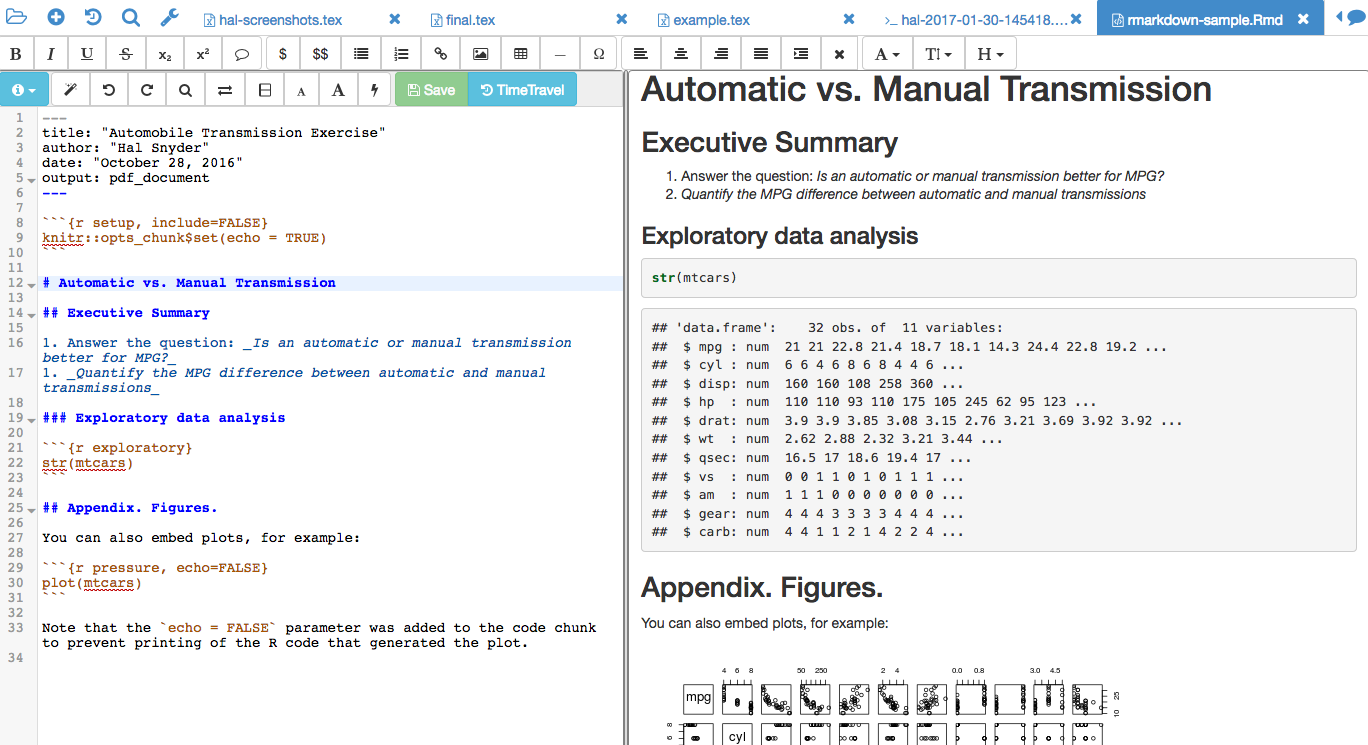
Task: Insert a table using grid icon
Action: coord(521,54)
